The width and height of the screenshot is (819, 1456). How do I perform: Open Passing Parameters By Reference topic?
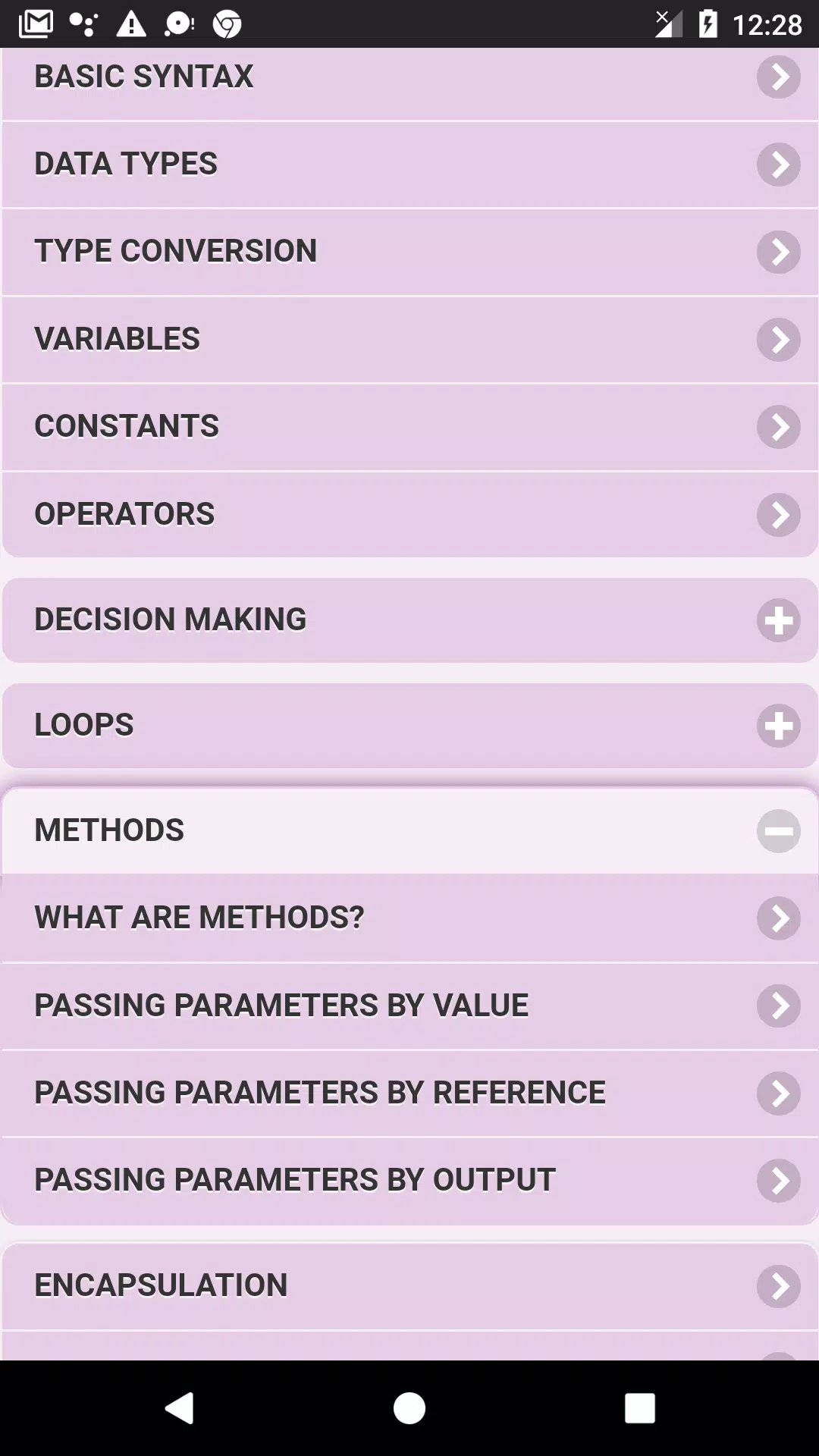[409, 1094]
